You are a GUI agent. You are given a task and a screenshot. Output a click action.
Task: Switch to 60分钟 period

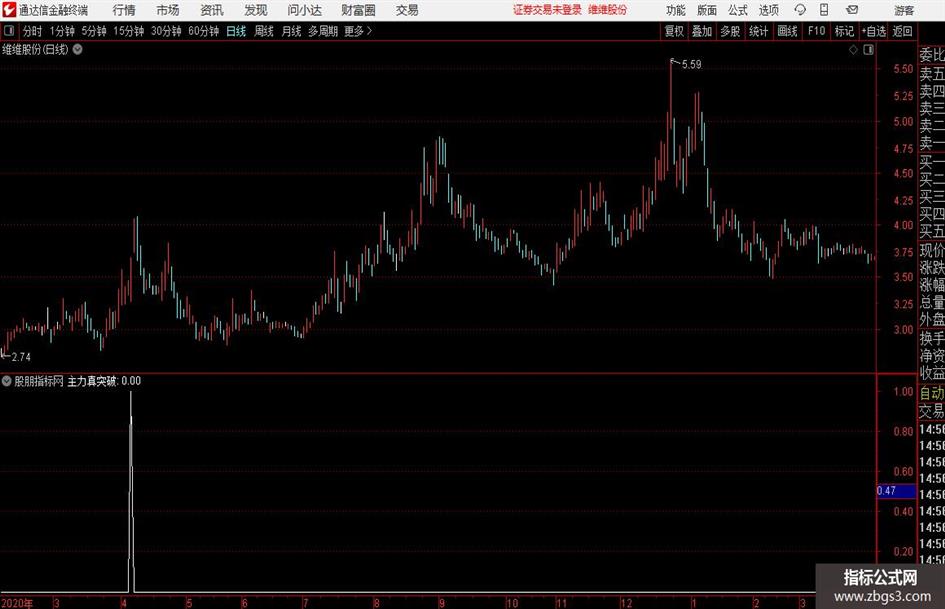(204, 31)
